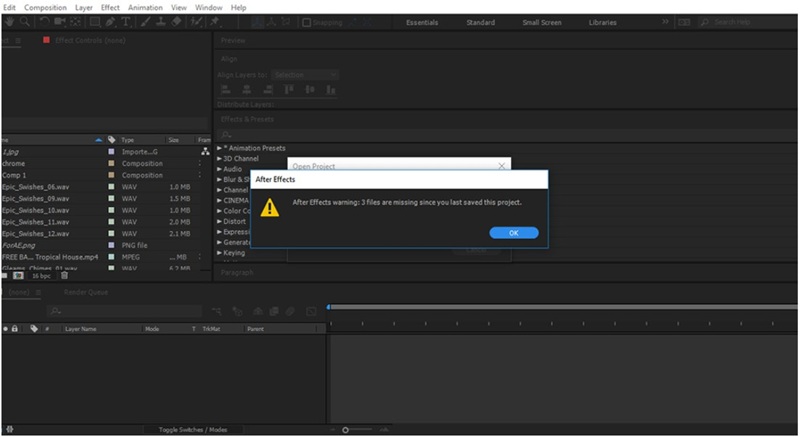Image resolution: width=800 pixels, height=437 pixels.
Task: Click the label tag column icon in Project panel
Action: pos(111,140)
